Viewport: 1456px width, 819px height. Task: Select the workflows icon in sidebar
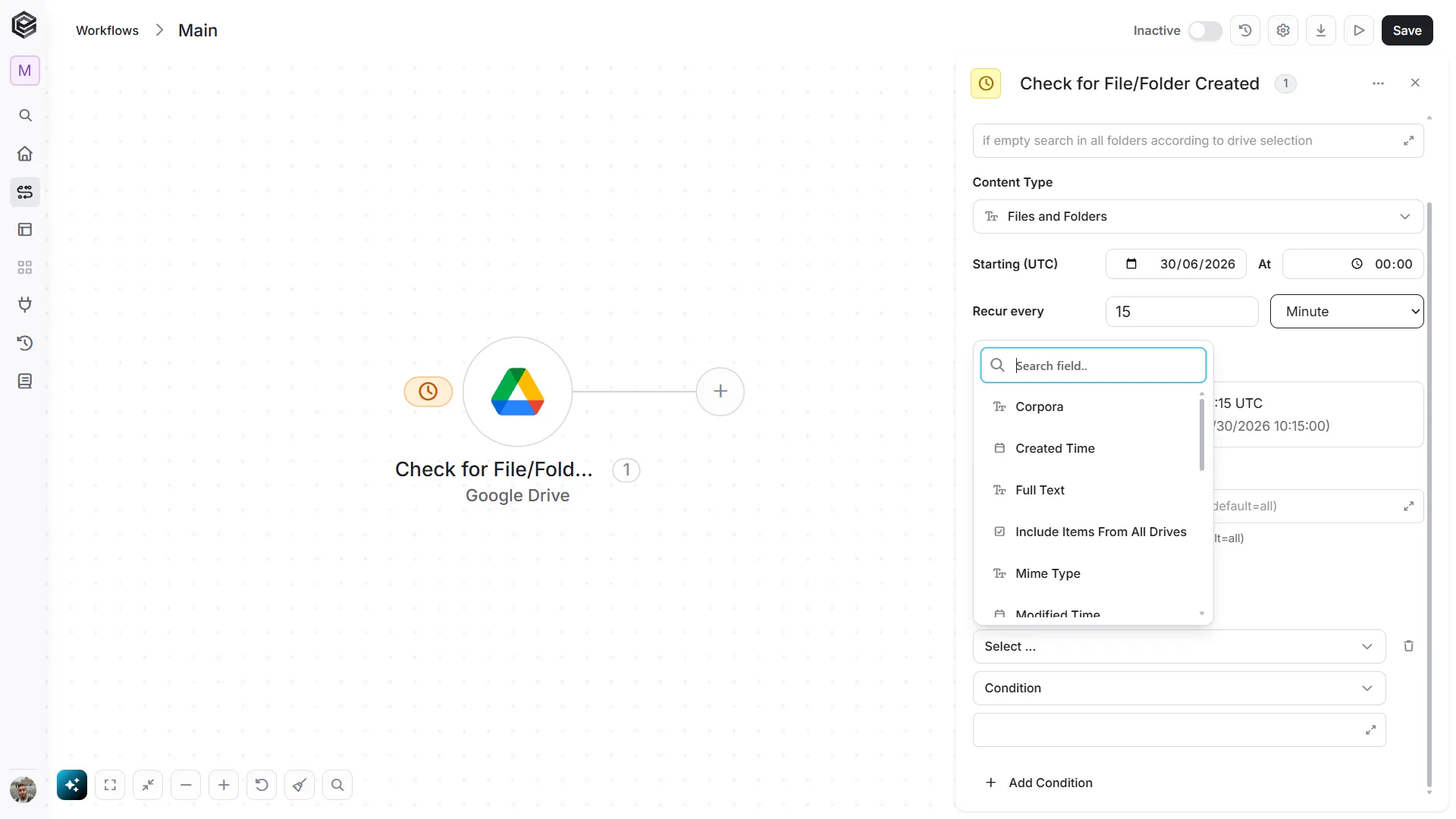tap(25, 191)
